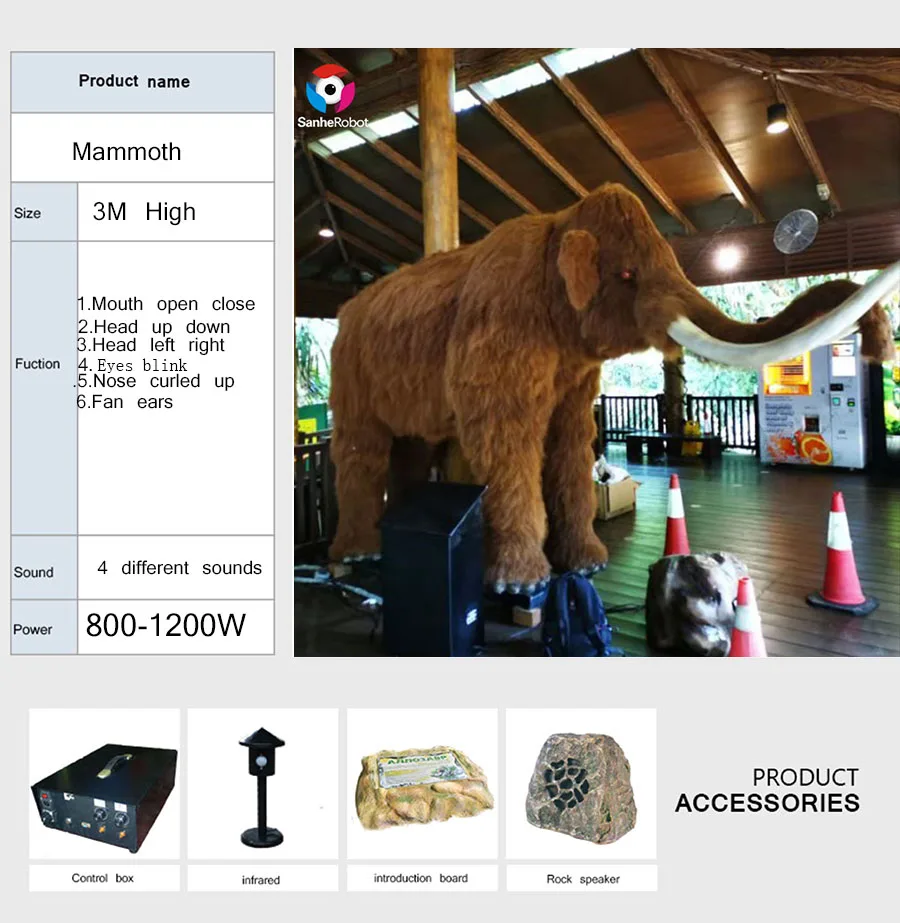
Task: Click the 'infrared' caption label
Action: [x=261, y=880]
